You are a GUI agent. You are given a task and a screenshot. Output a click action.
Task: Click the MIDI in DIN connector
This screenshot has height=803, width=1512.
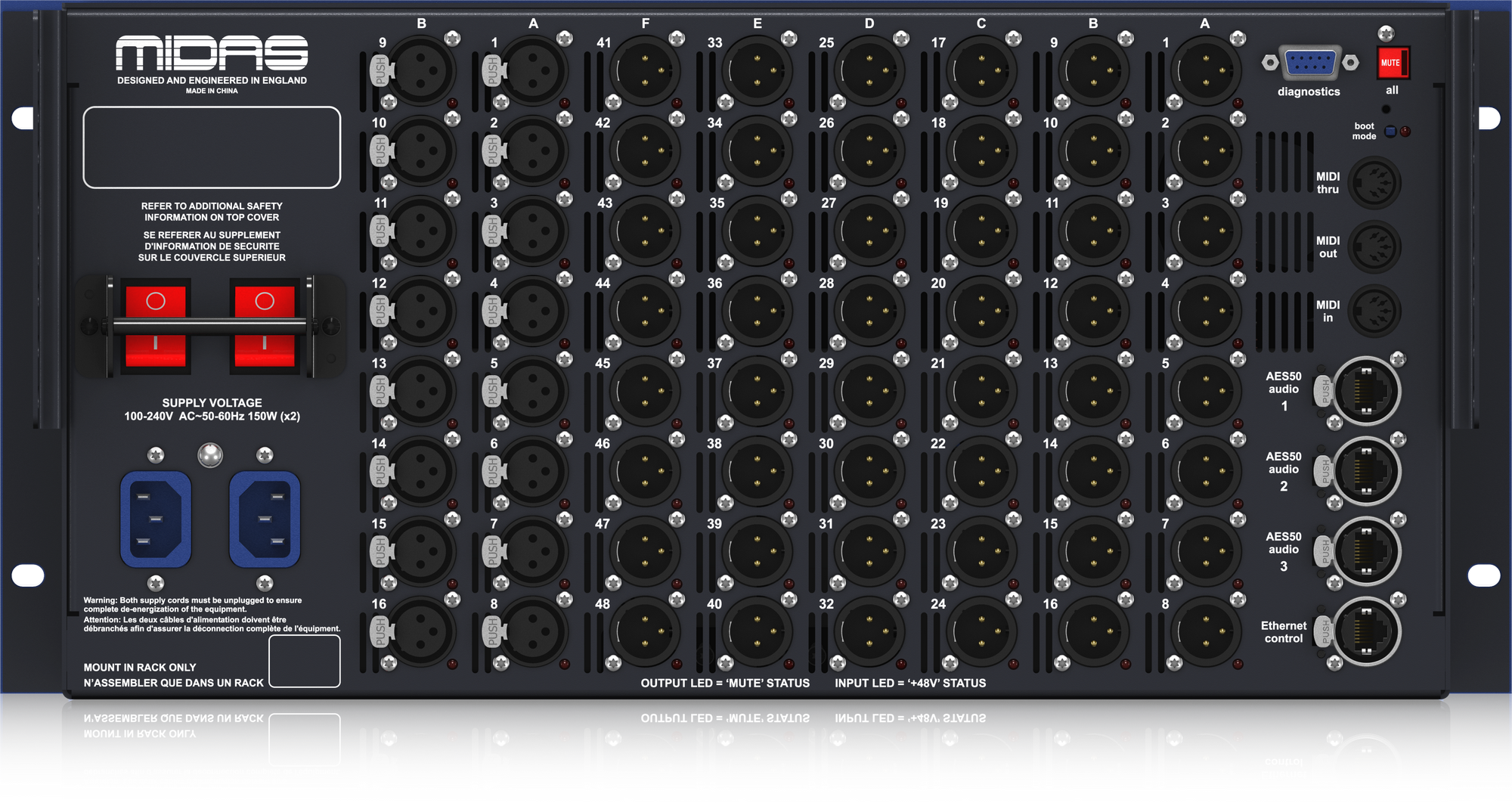(1374, 312)
